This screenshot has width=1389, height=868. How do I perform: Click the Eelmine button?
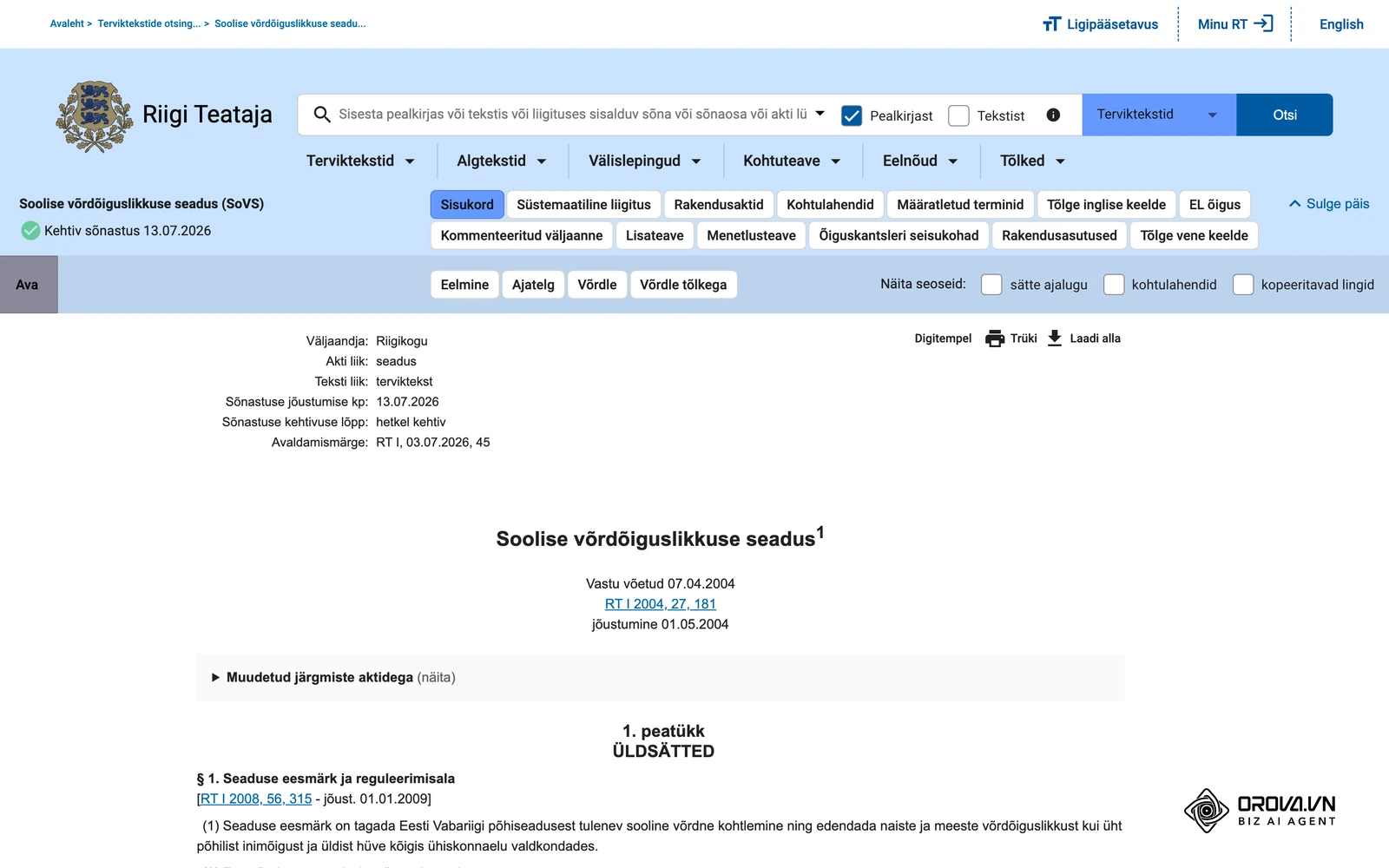point(464,285)
